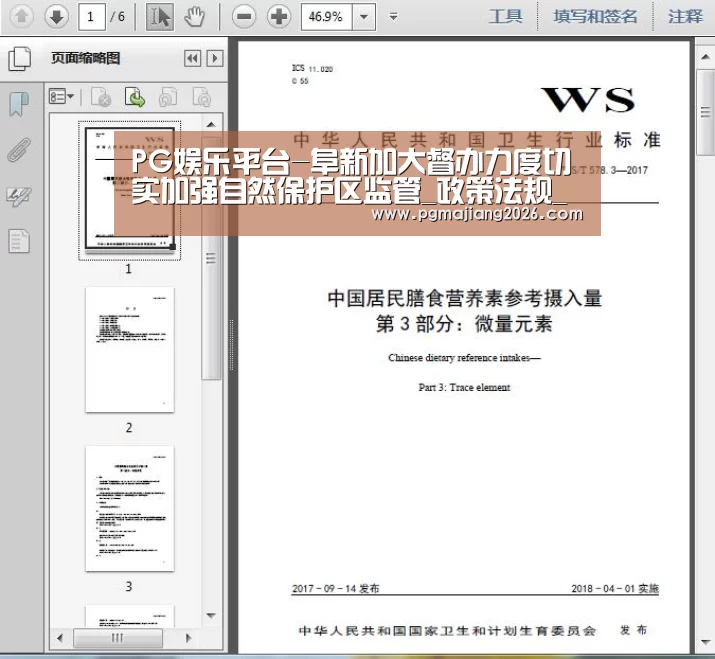Image resolution: width=715 pixels, height=659 pixels.
Task: Click the delete pages icon
Action: pos(101,97)
